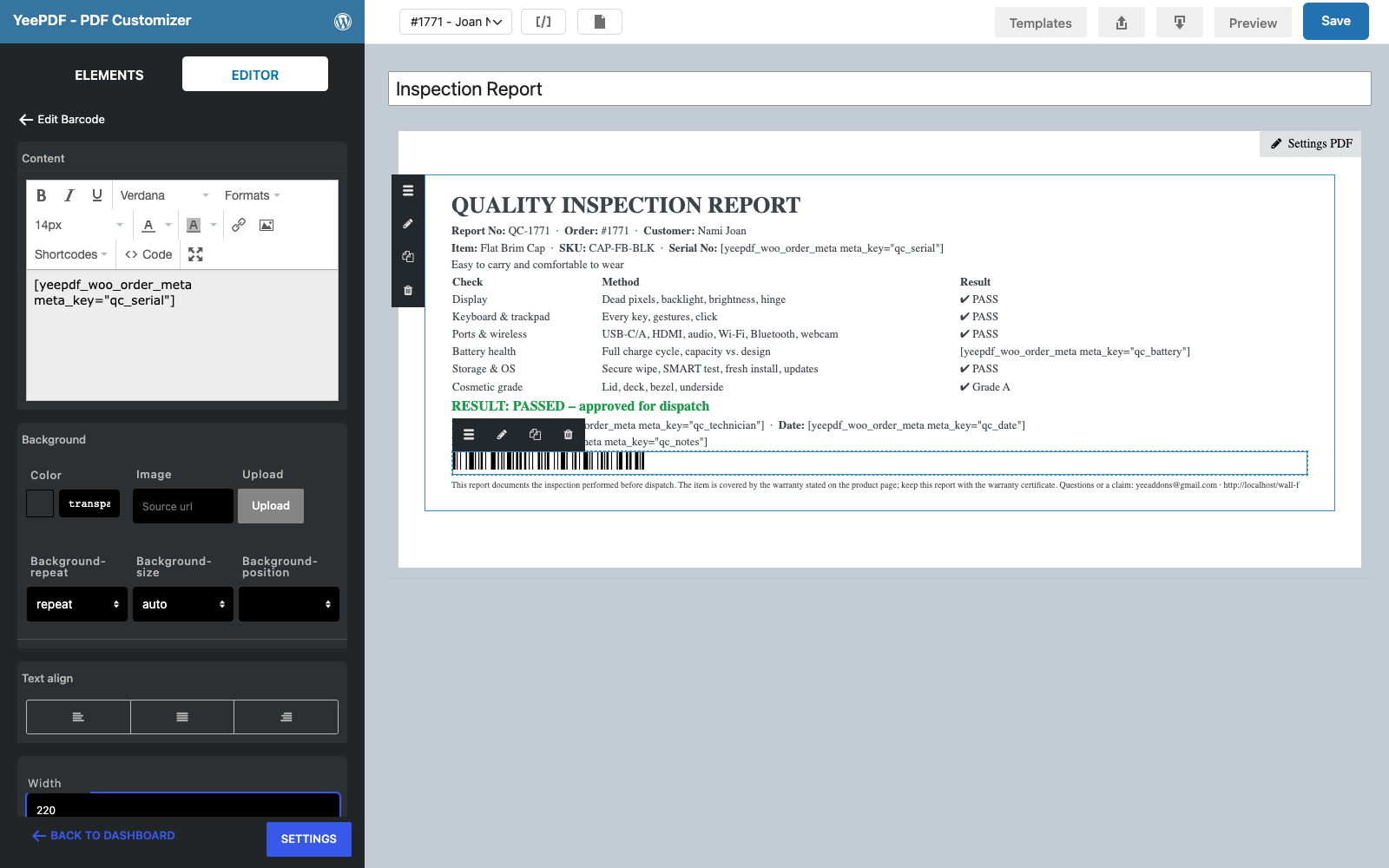Open the Background-size auto dropdown
Image resolution: width=1389 pixels, height=868 pixels.
(x=183, y=604)
